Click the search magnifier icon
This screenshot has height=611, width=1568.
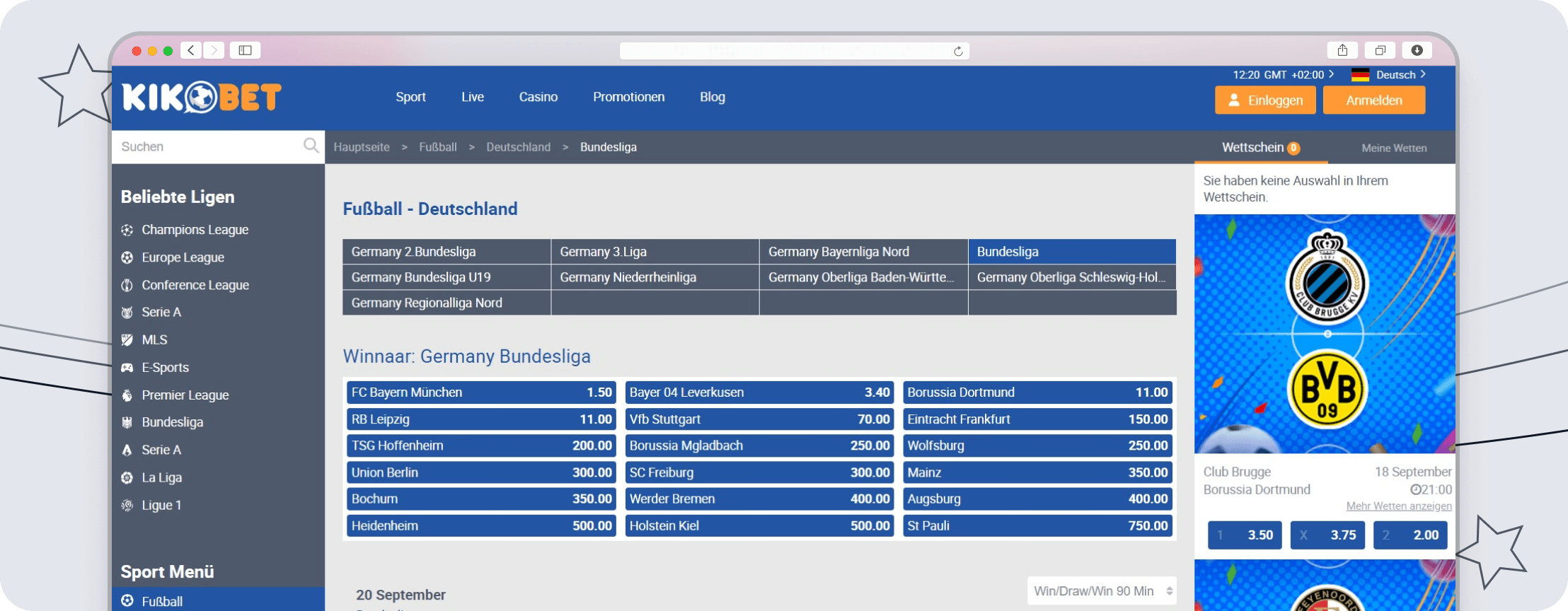[x=311, y=146]
